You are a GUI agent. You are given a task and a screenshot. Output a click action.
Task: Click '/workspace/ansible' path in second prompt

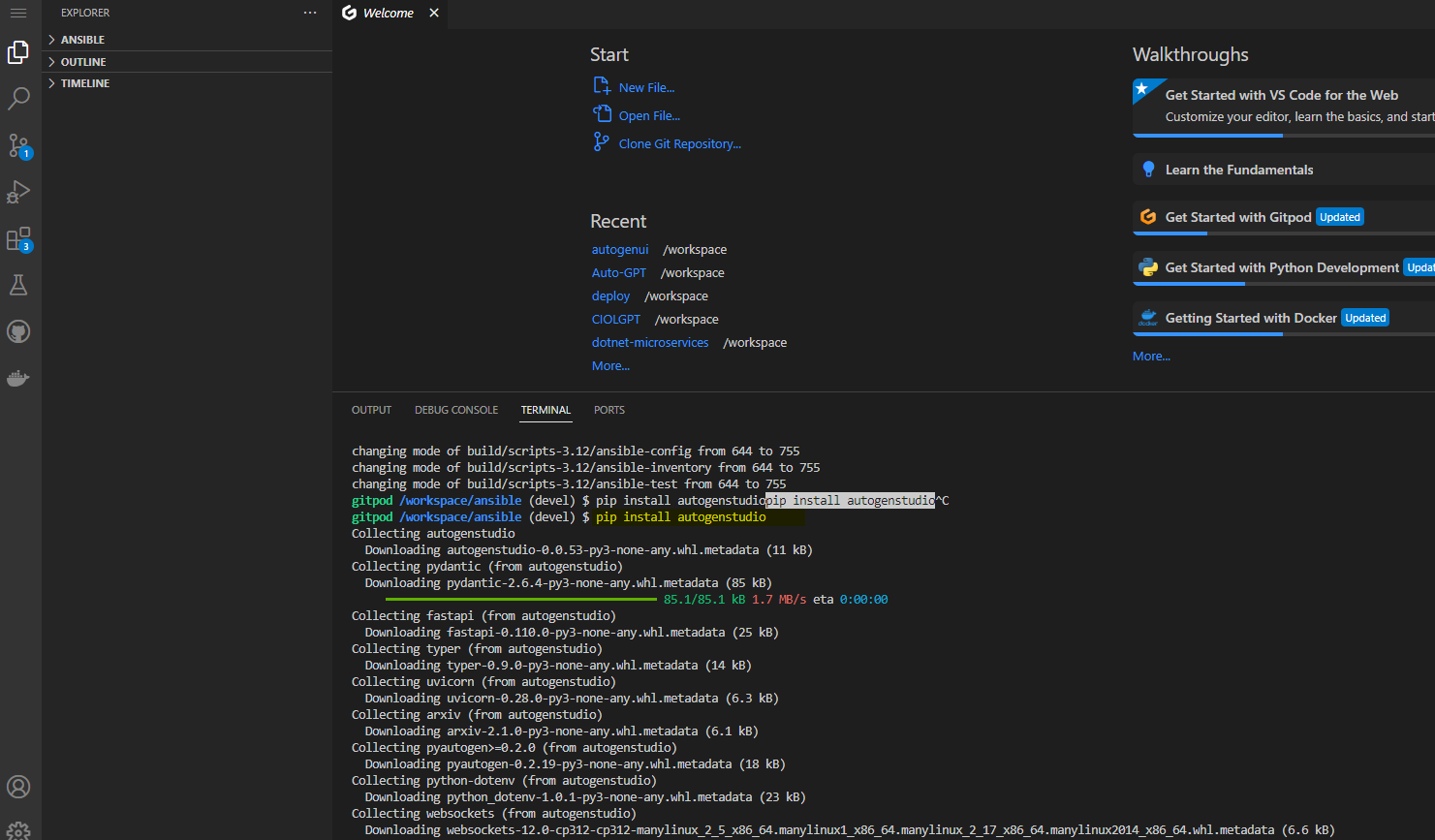point(460,517)
